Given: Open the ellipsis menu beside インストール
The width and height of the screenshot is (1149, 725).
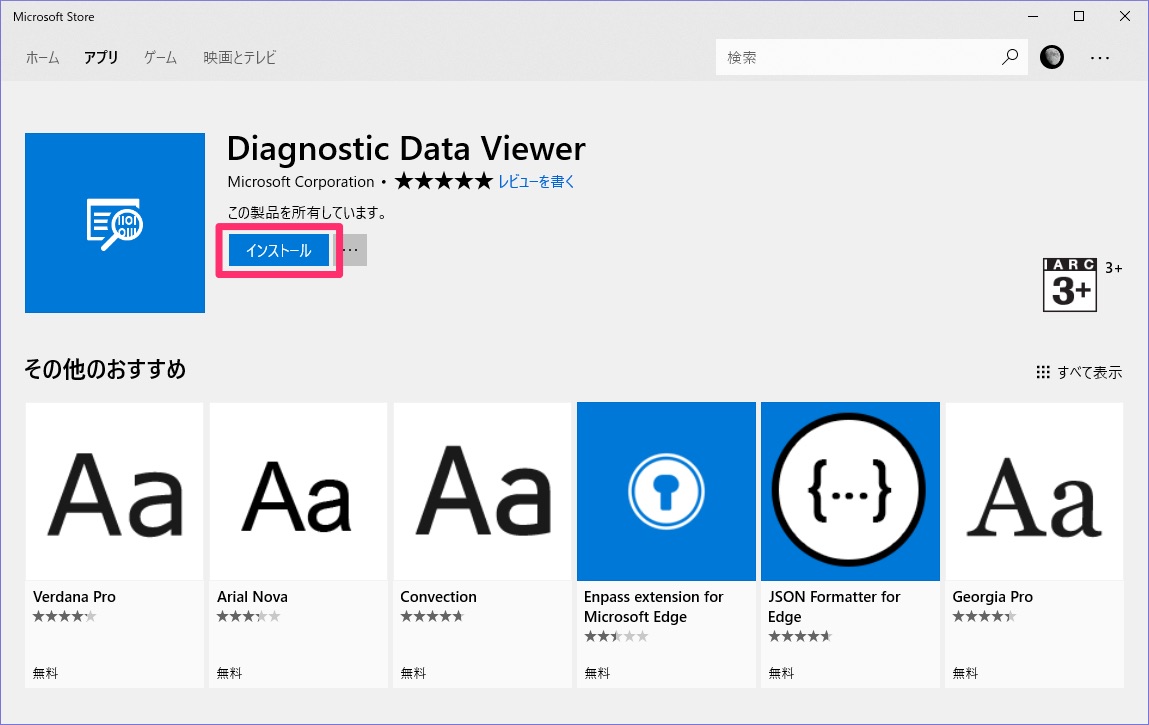Looking at the screenshot, I should point(352,250).
